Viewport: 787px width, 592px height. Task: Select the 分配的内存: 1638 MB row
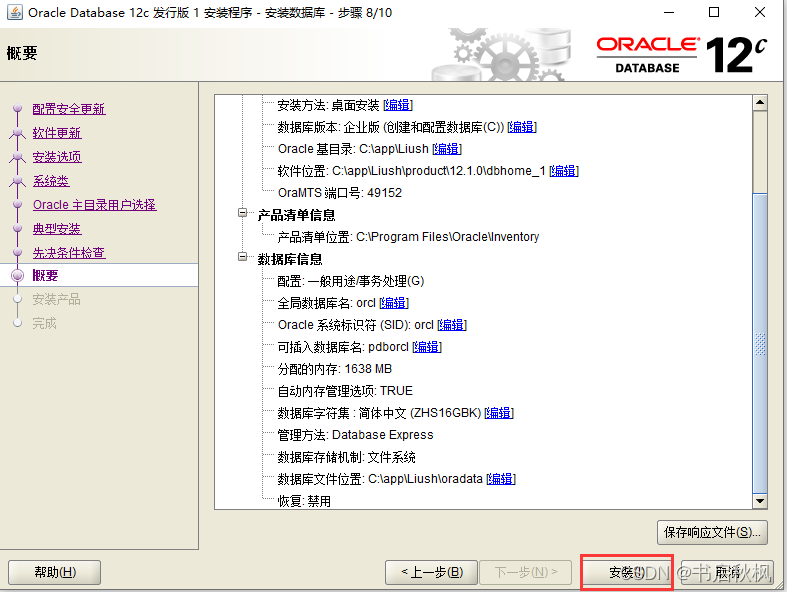tap(335, 369)
